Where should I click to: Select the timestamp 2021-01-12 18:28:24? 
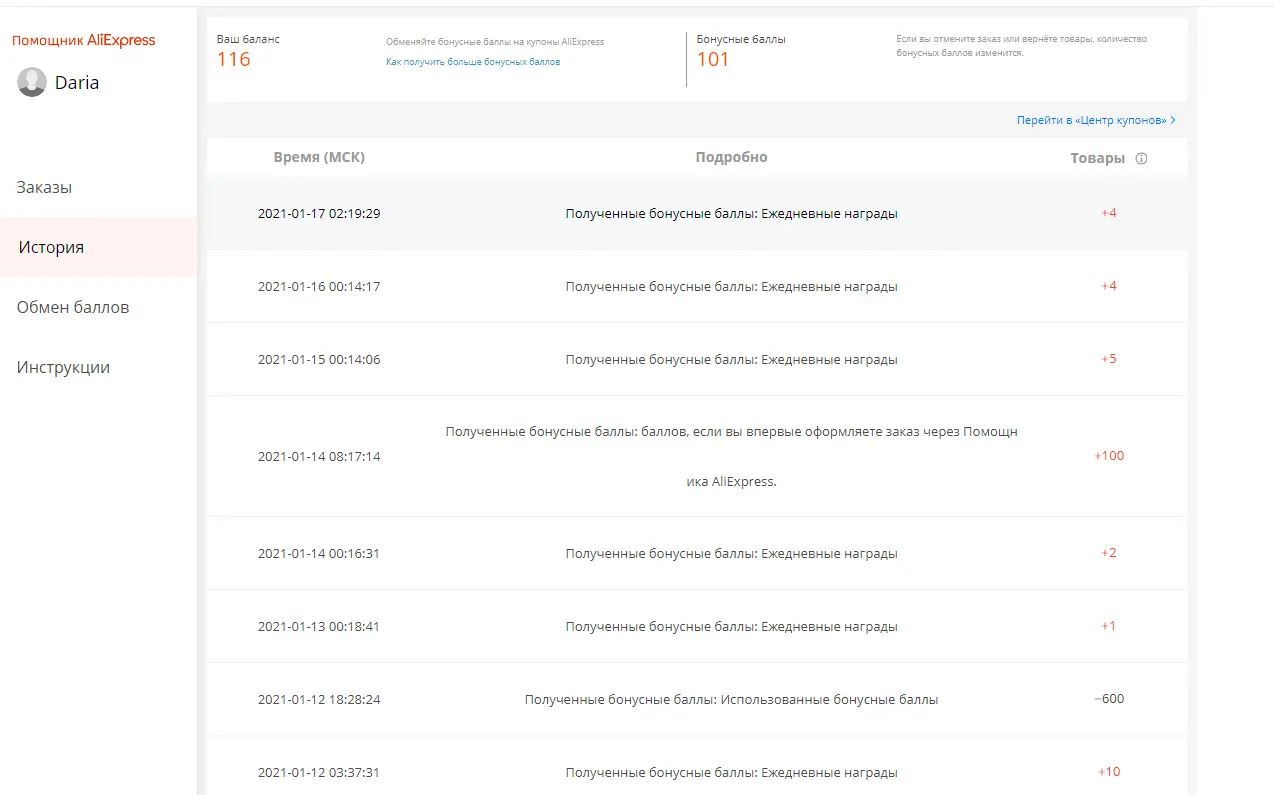(x=319, y=700)
